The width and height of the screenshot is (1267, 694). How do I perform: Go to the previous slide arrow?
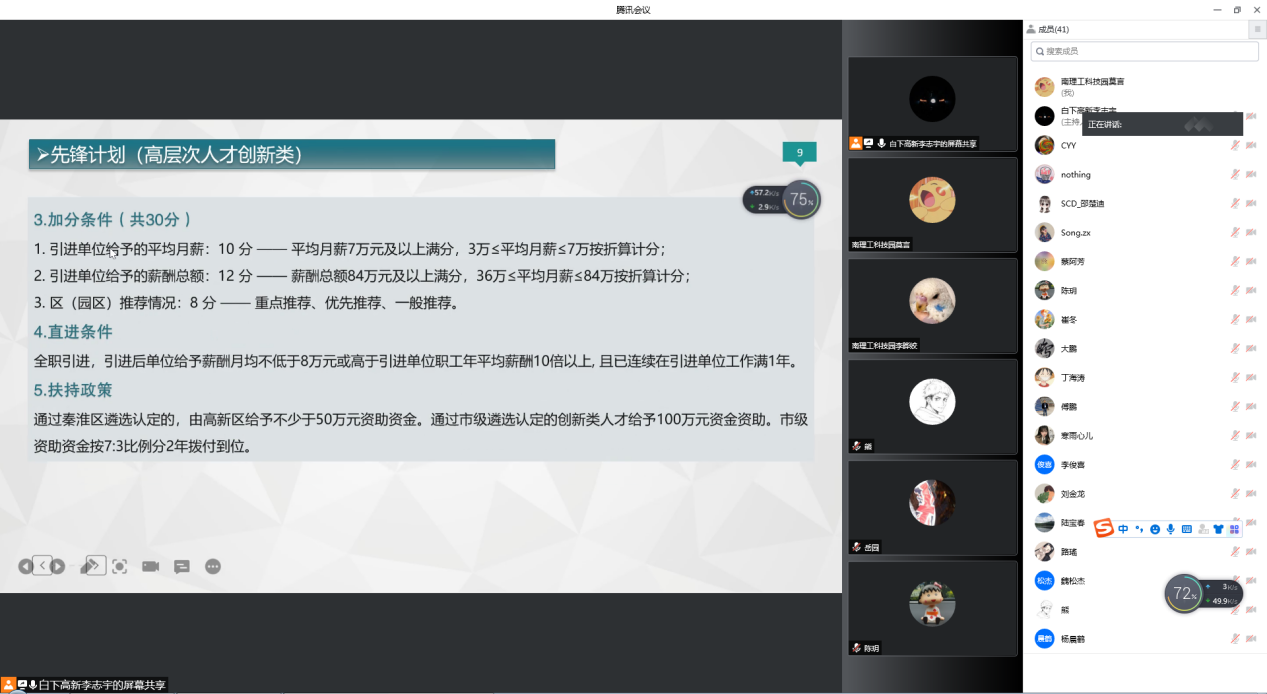coord(26,566)
